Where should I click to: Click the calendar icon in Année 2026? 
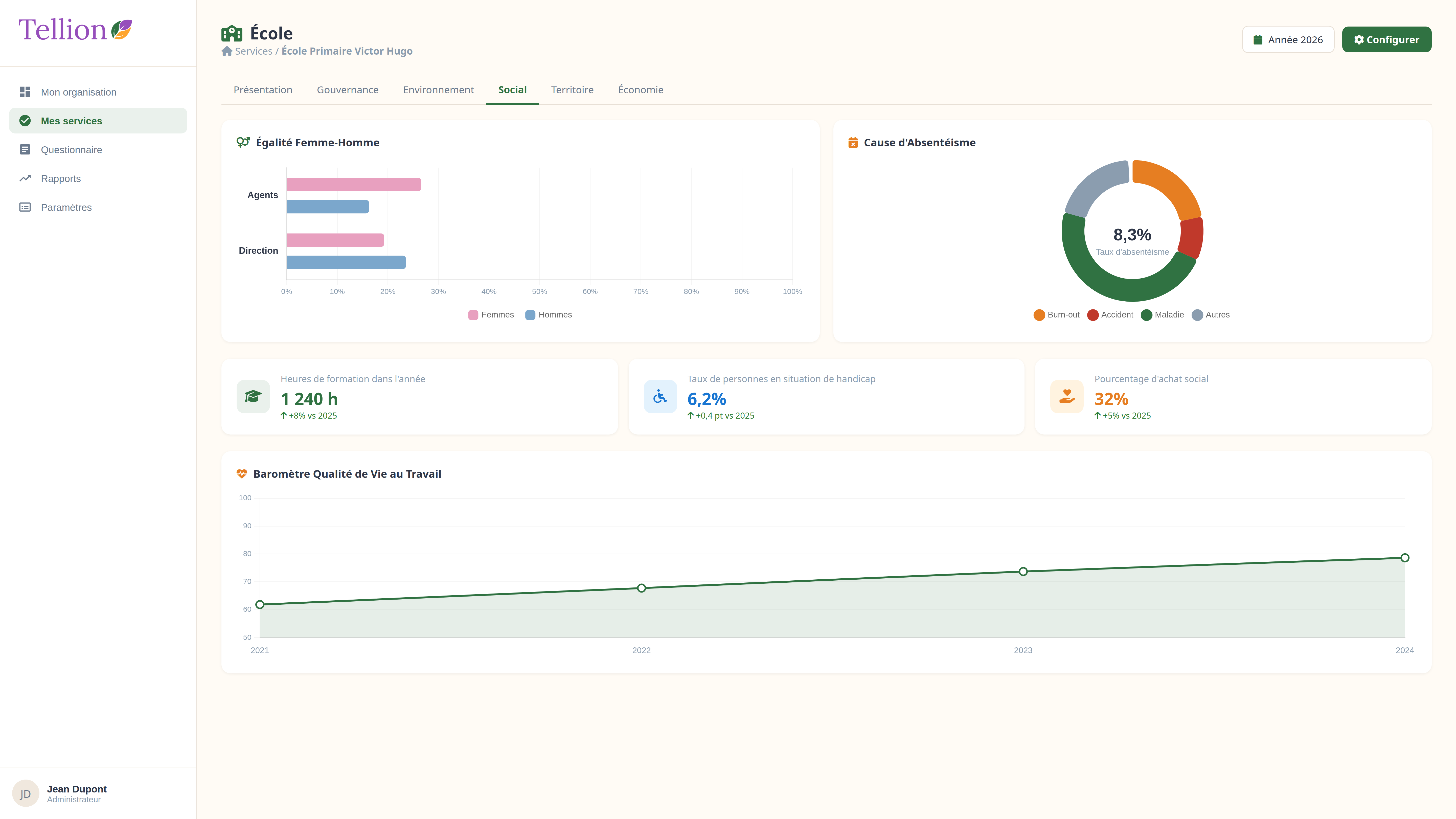[x=1258, y=40]
